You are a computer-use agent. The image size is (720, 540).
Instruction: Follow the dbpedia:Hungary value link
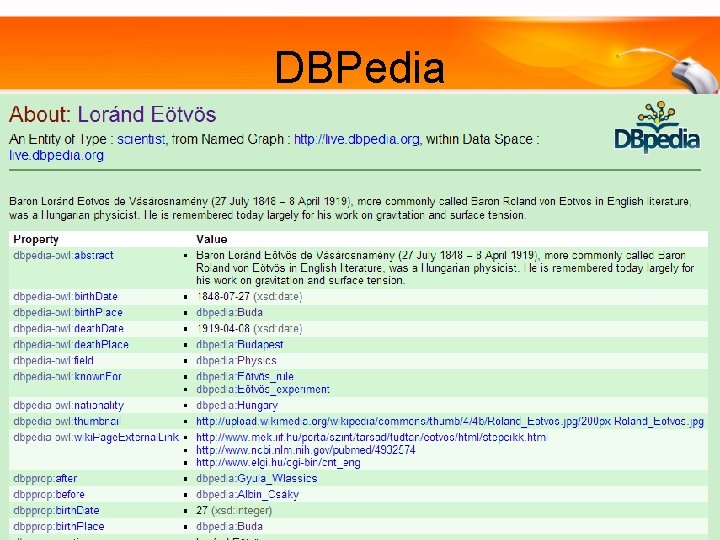[237, 405]
